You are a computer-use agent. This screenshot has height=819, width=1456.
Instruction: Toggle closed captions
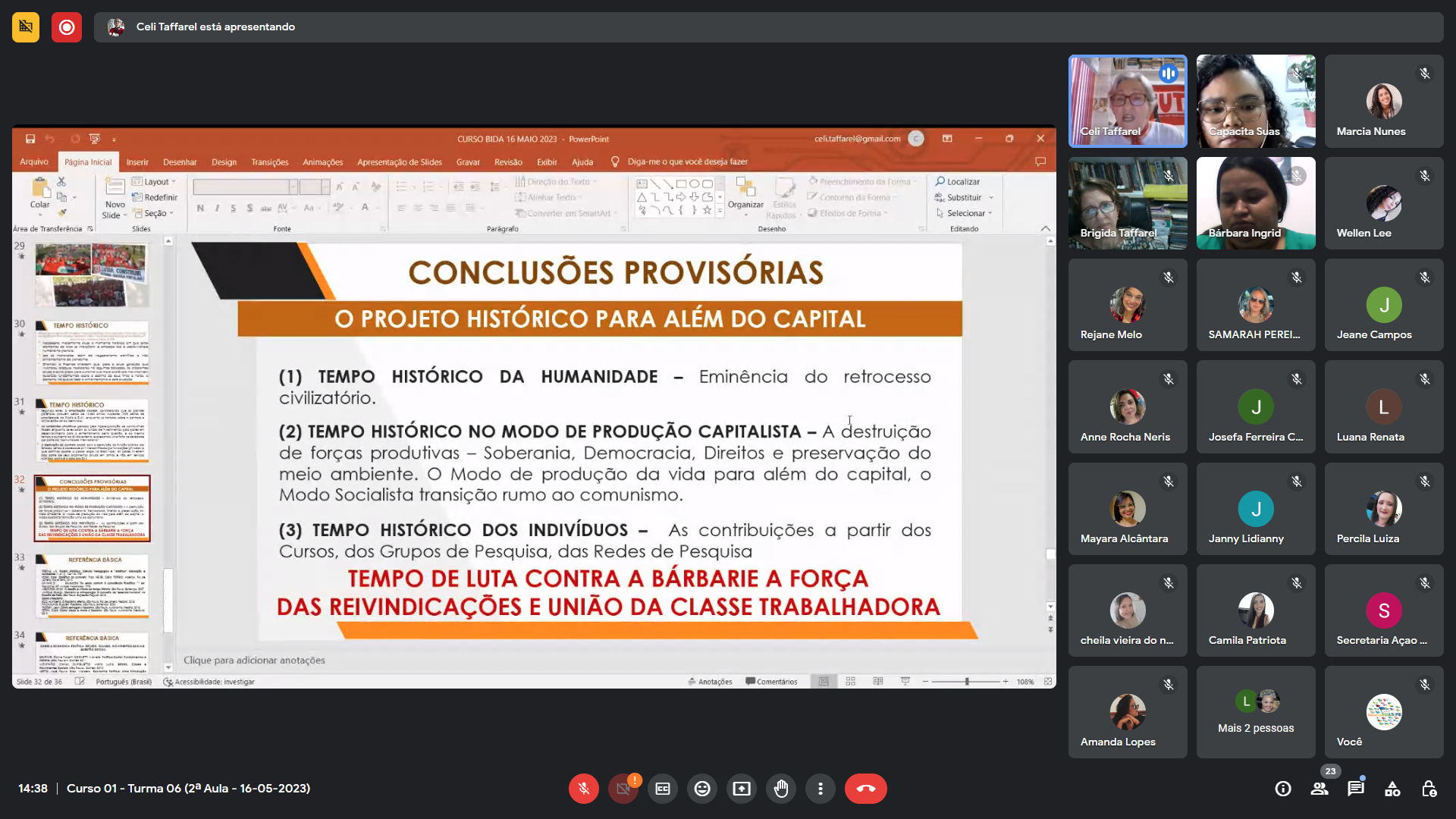click(x=663, y=789)
